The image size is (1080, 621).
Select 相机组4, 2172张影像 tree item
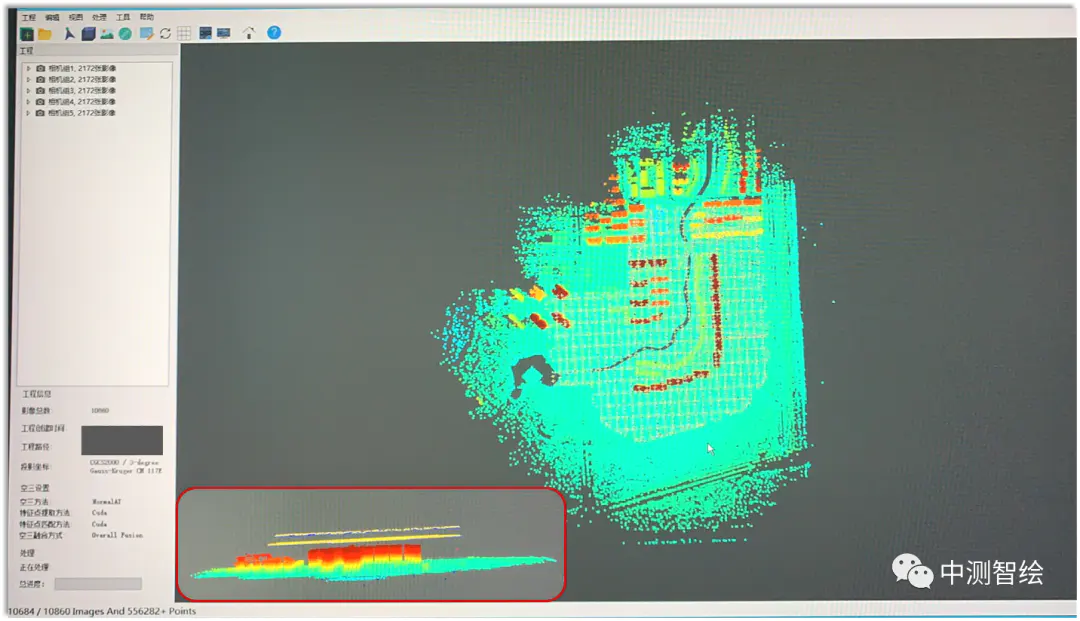81,102
